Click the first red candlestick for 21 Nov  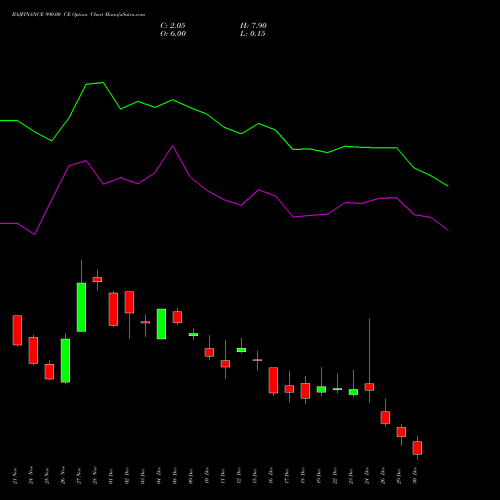pos(17,330)
